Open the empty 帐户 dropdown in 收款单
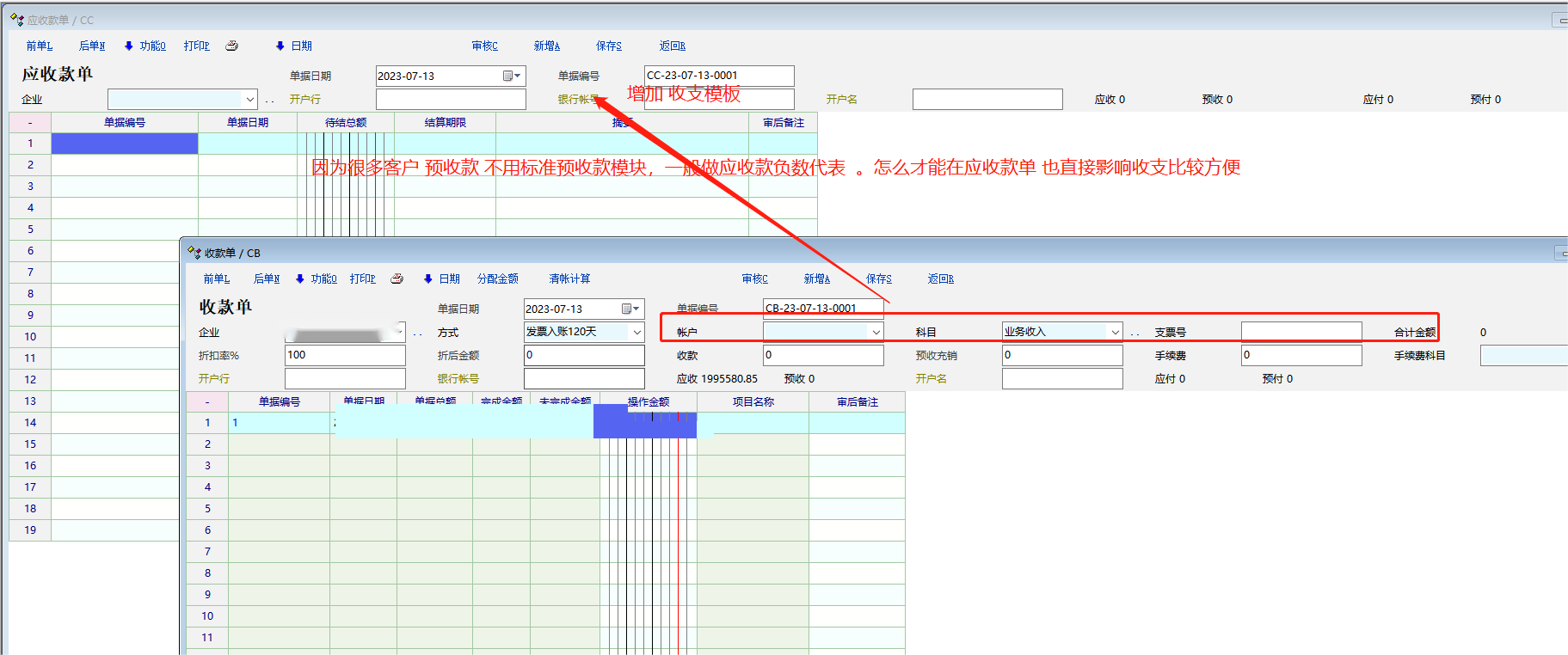This screenshot has width=1568, height=655. point(876,332)
